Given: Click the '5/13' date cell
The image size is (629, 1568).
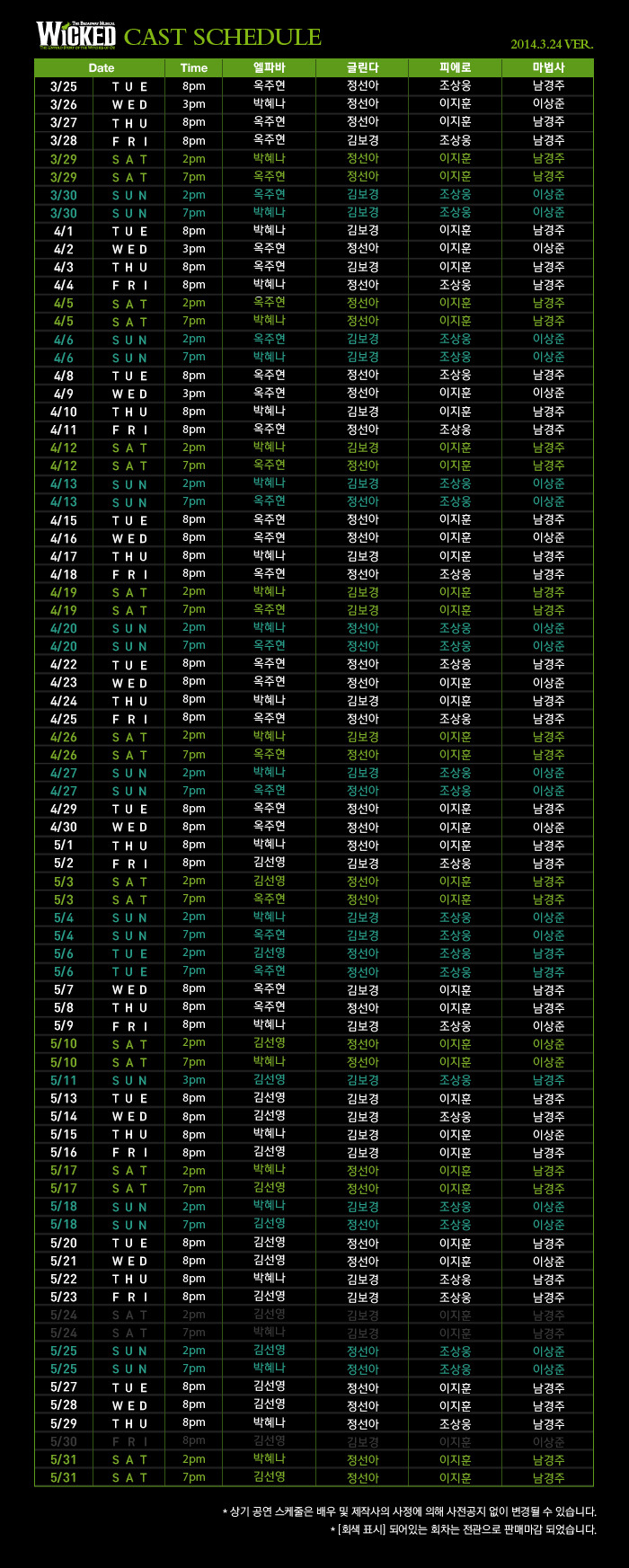Looking at the screenshot, I should pyautogui.click(x=64, y=1098).
